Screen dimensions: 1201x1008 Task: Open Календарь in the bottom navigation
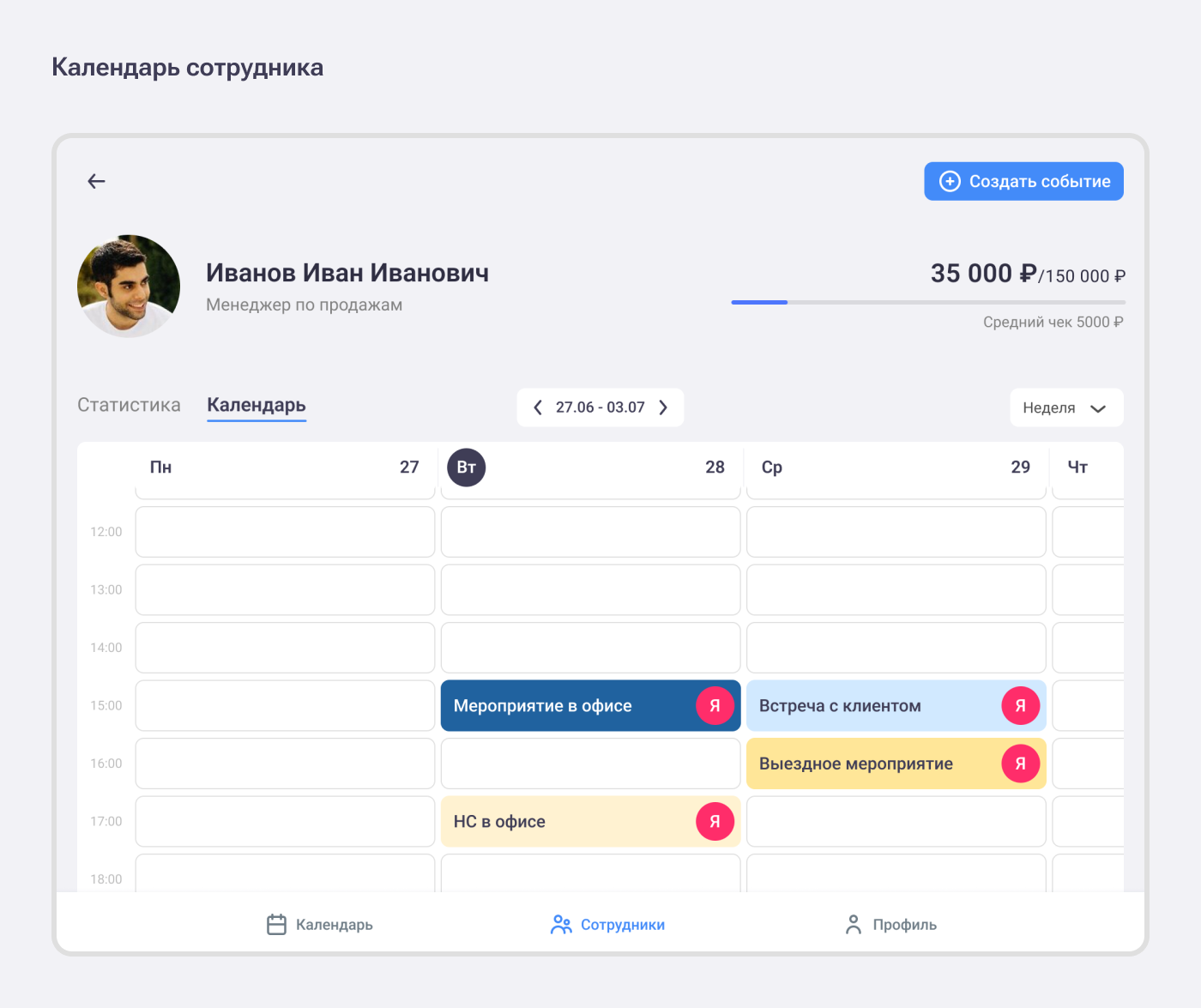319,925
